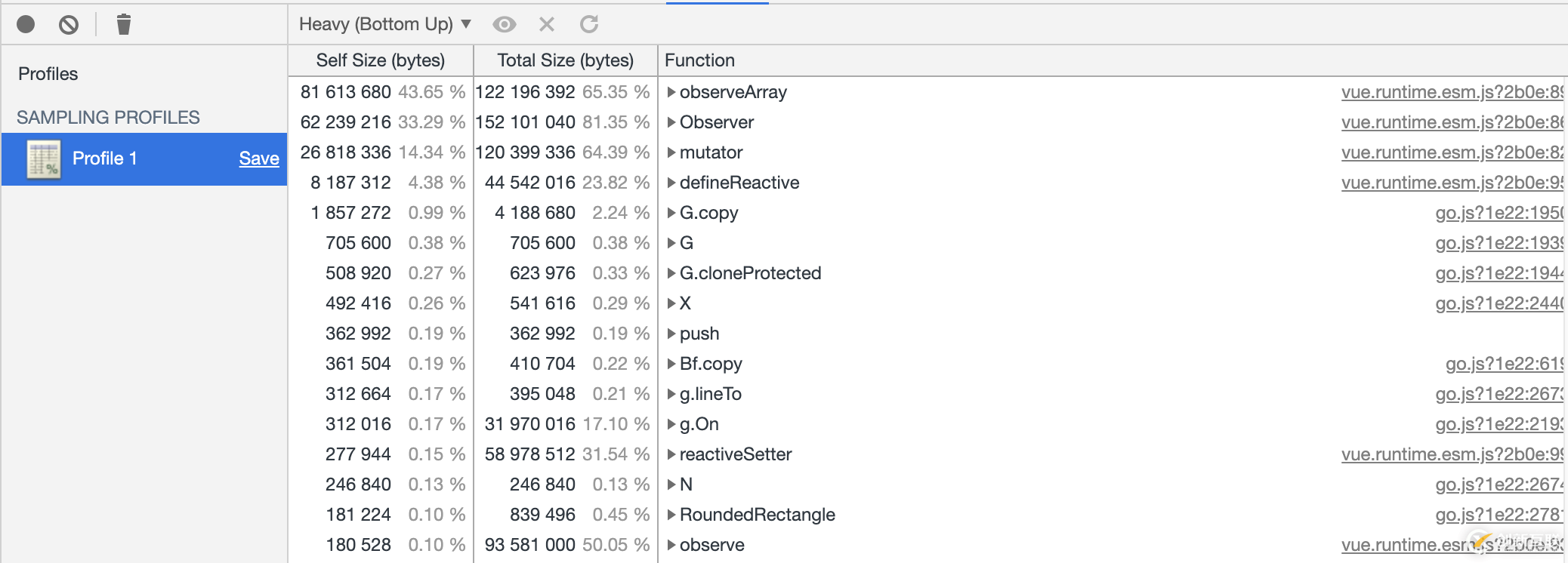Open the Heavy (Bottom Up) view dropdown
Screen dimensions: 1568x563
click(385, 24)
